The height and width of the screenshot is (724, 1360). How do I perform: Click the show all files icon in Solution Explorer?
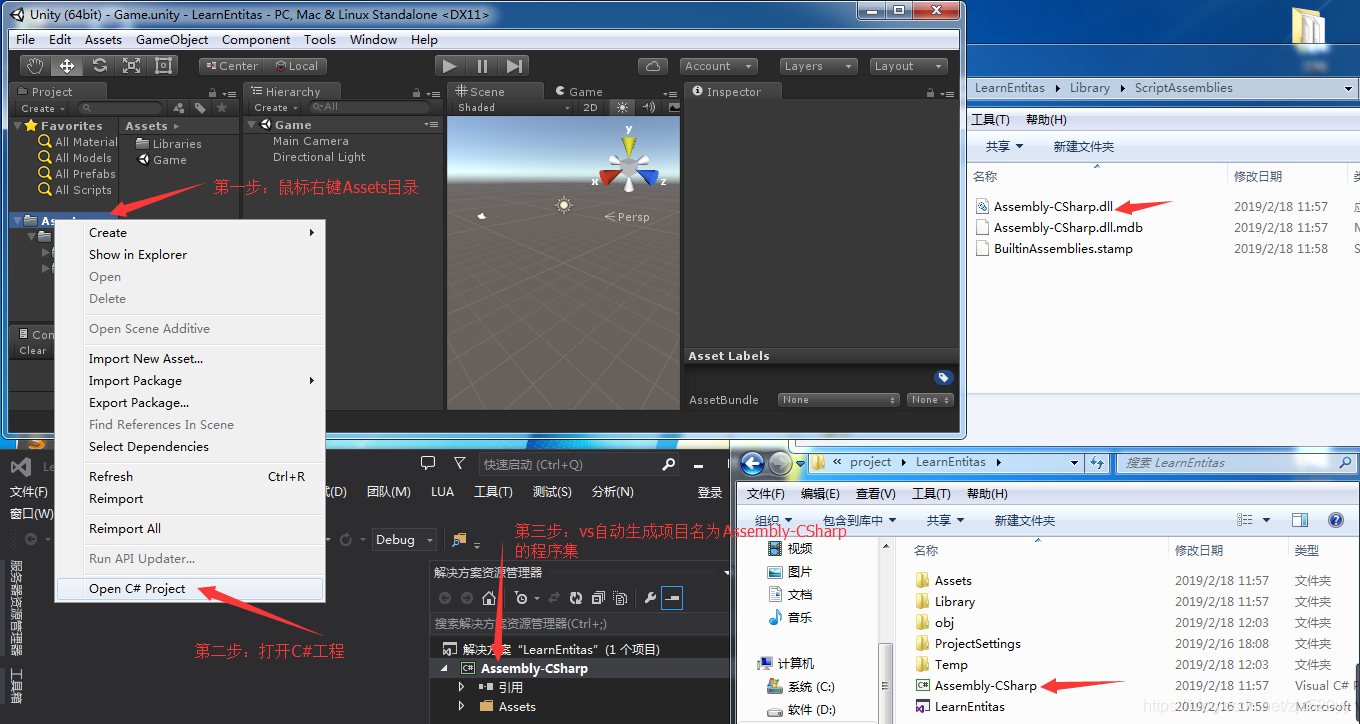(620, 598)
